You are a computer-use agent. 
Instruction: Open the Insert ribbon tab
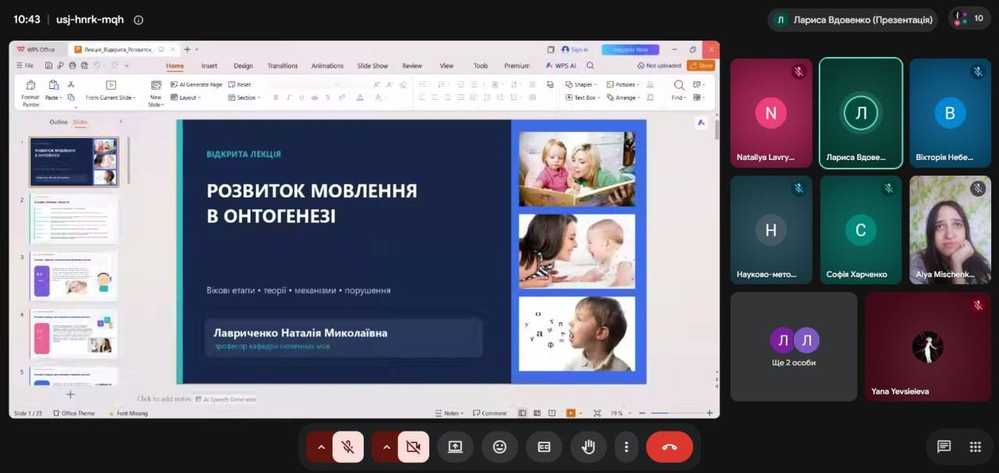pos(210,66)
